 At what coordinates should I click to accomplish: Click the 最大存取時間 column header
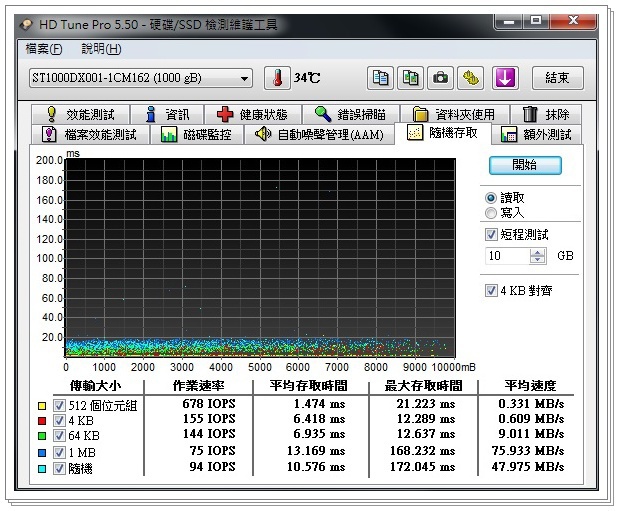[424, 385]
